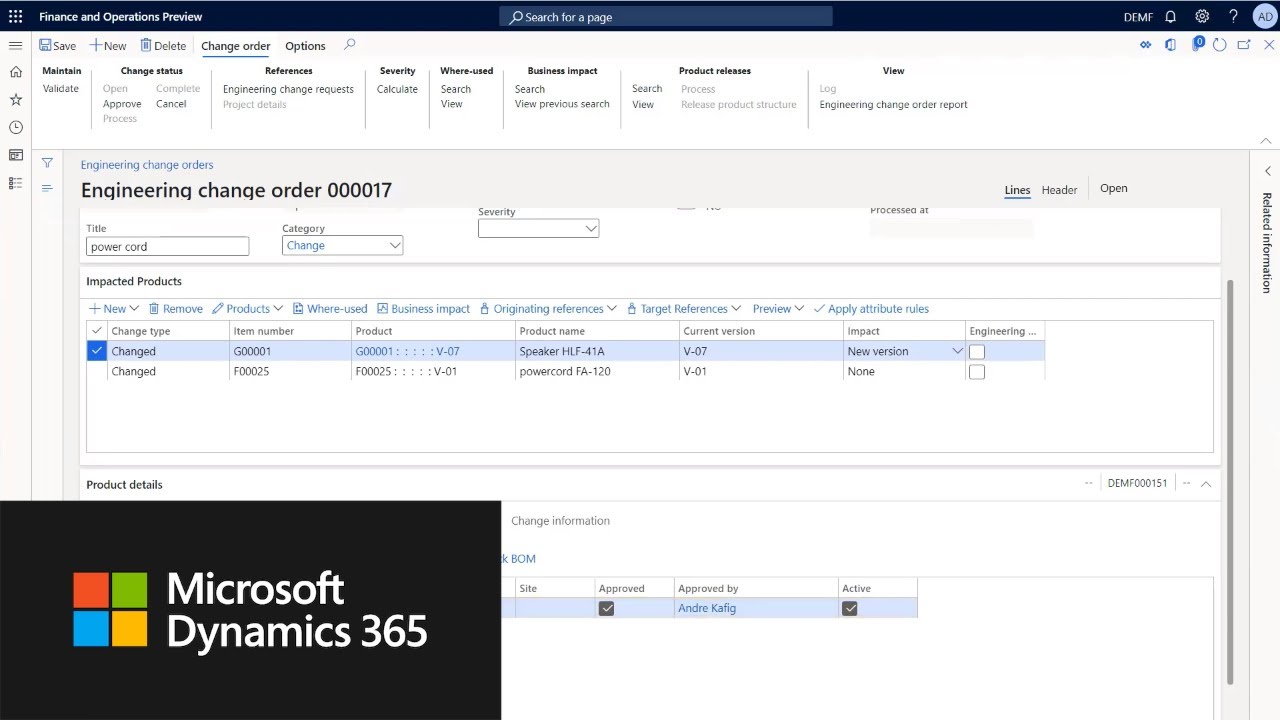
Task: Open the Change information tab
Action: [560, 521]
